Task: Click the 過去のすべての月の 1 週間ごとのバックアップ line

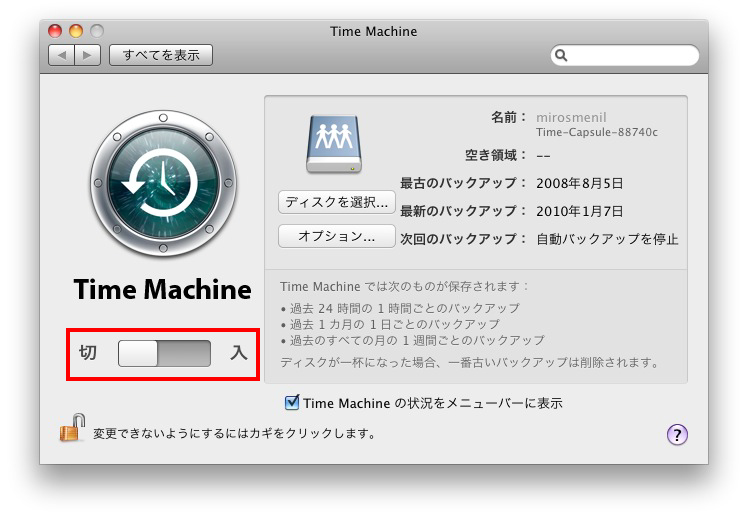Action: pyautogui.click(x=417, y=340)
